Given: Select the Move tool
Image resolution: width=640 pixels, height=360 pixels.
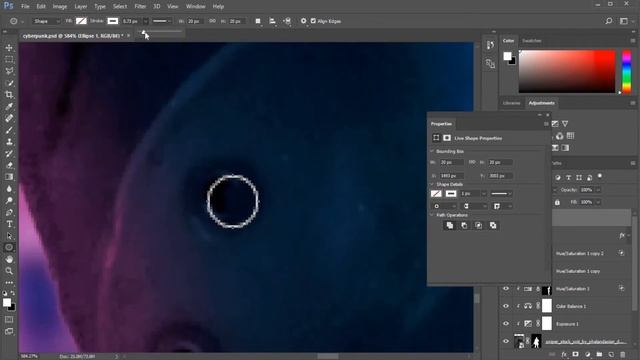Looking at the screenshot, I should [x=9, y=48].
